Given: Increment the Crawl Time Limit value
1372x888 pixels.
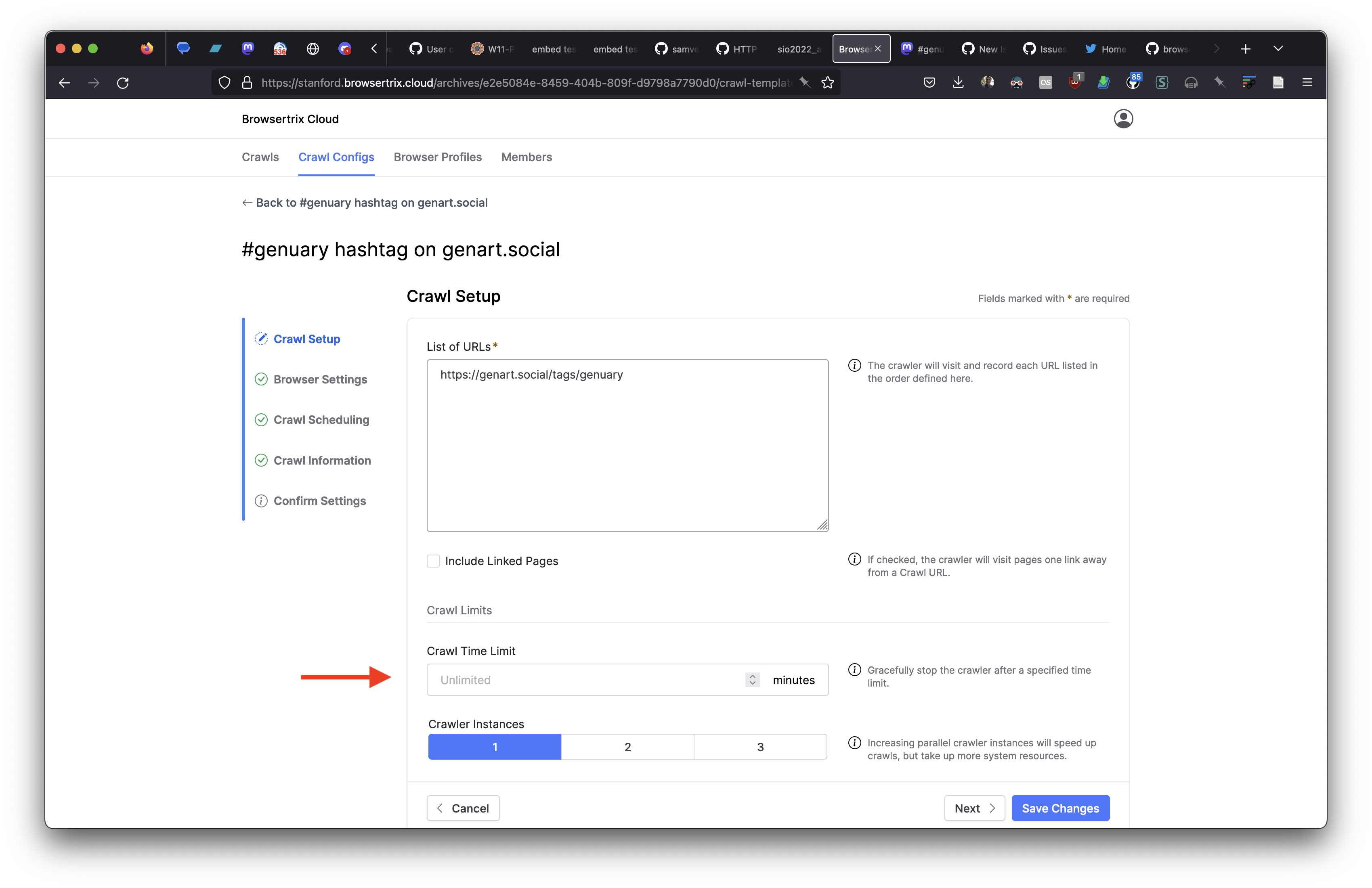Looking at the screenshot, I should pos(752,676).
